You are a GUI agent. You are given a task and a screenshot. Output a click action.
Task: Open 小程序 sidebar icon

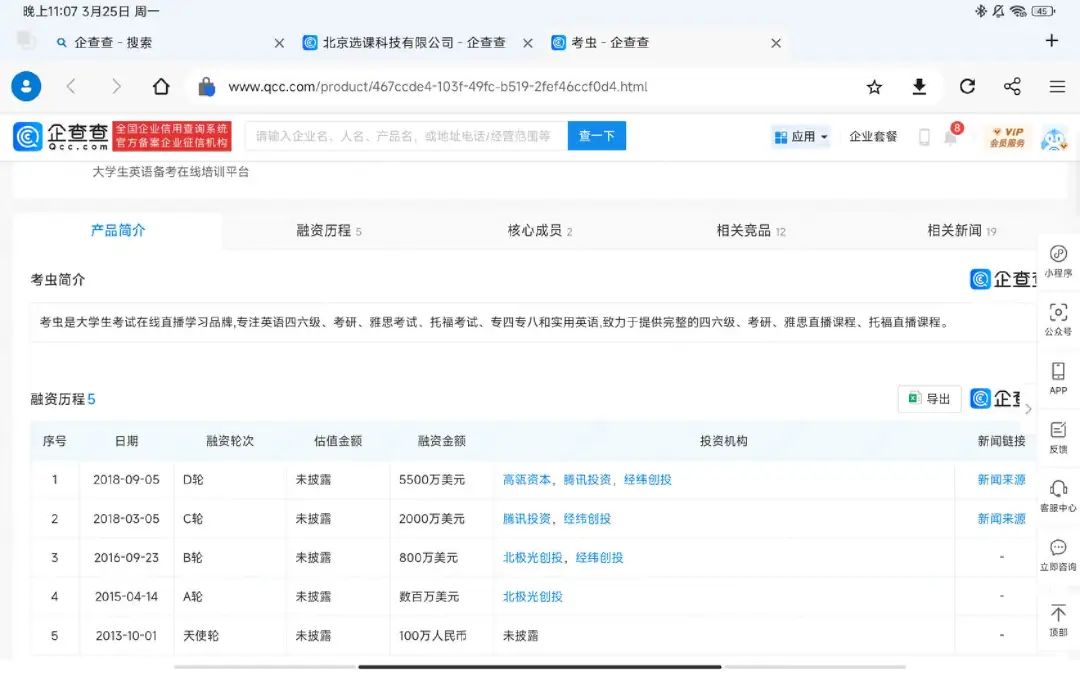tap(1058, 261)
